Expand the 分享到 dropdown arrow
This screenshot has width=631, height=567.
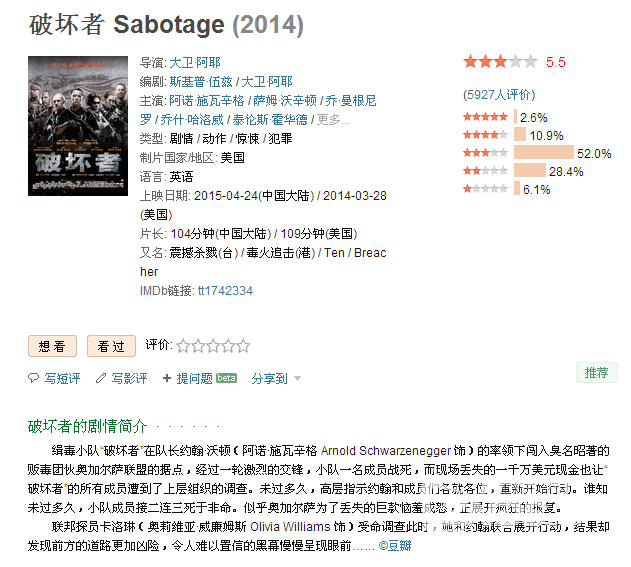click(297, 378)
